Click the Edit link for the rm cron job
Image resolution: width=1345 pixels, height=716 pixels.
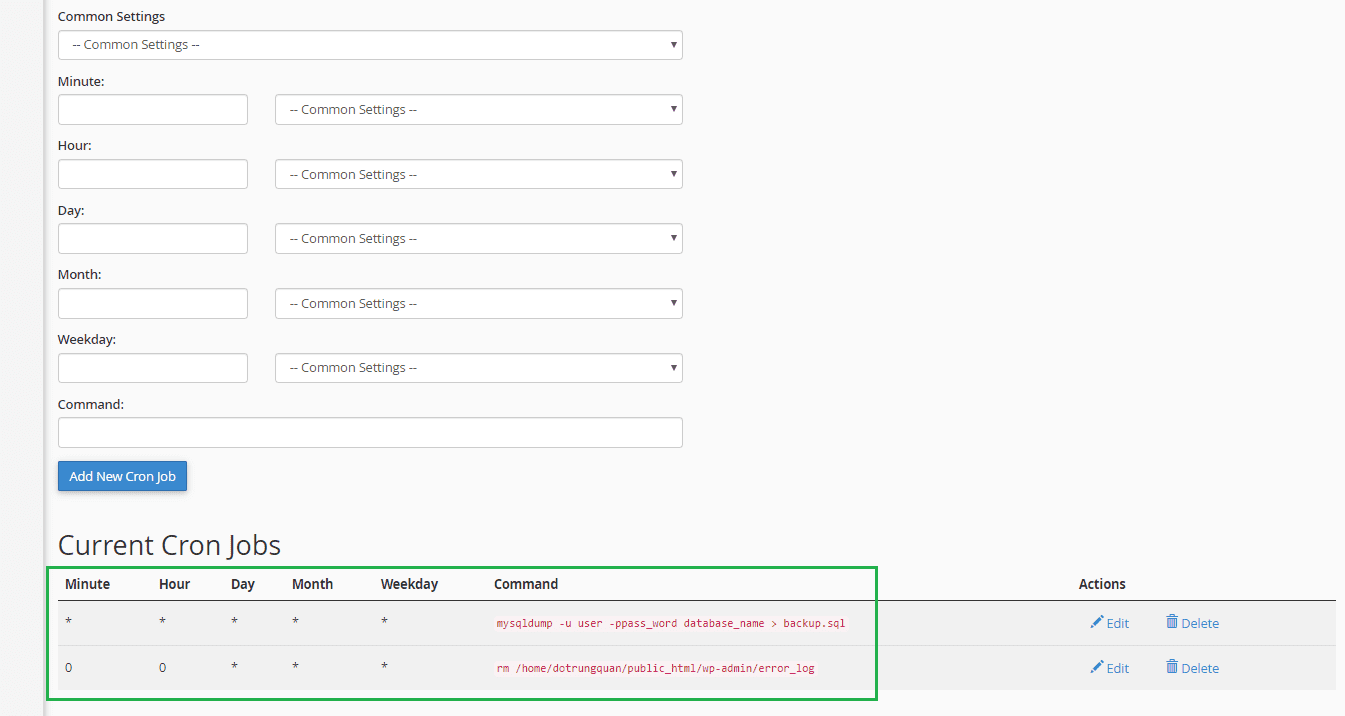[x=1109, y=667]
